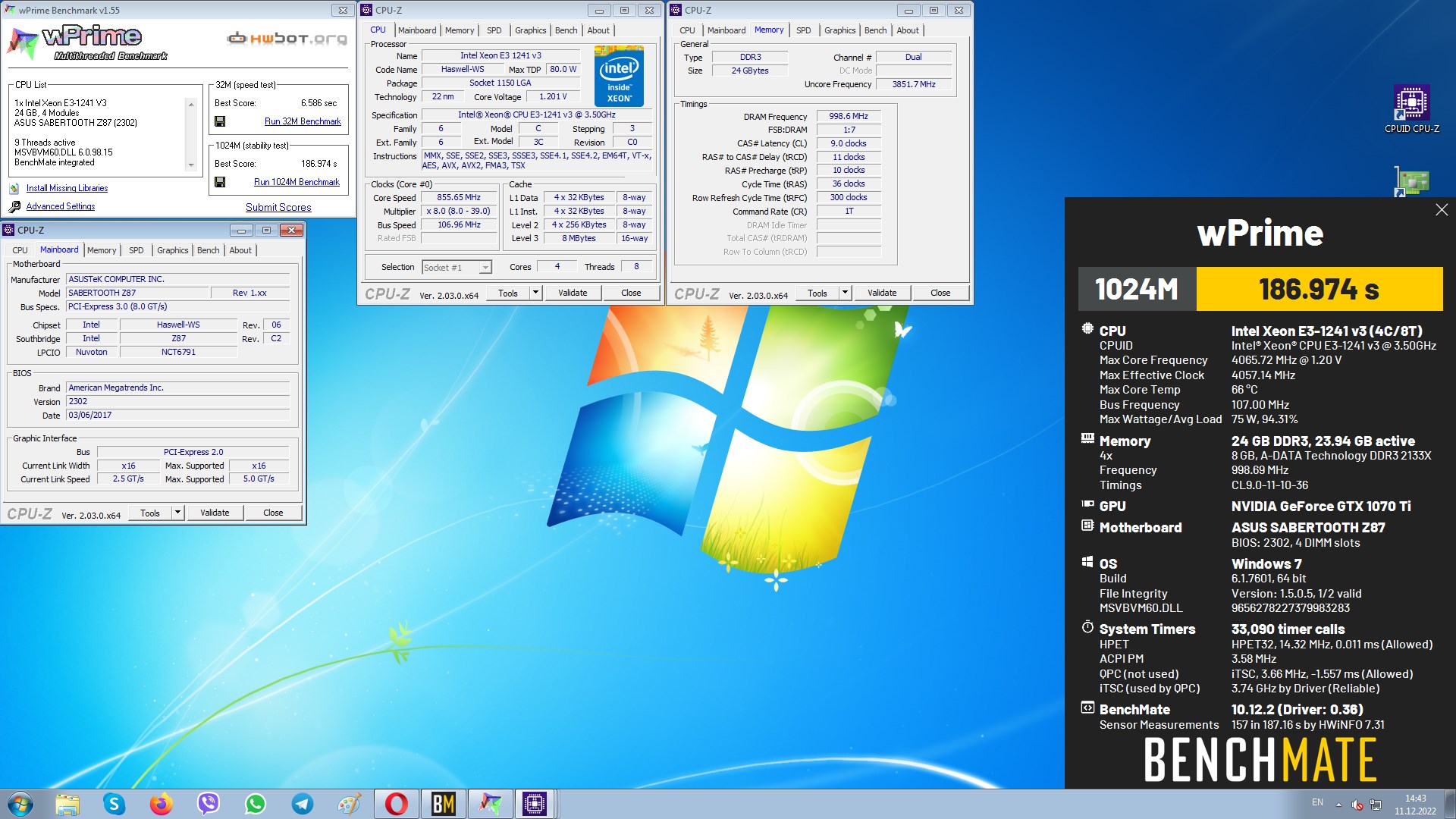Click the Show desktop strip at the taskbar end
The image size is (1456, 819).
click(x=1450, y=804)
